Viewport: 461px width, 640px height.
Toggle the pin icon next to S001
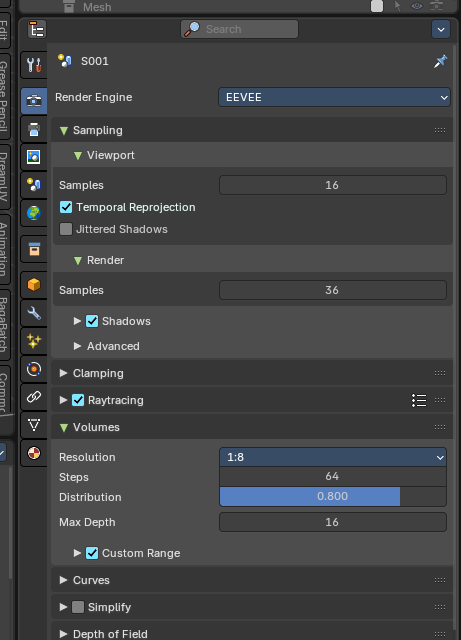tap(440, 62)
